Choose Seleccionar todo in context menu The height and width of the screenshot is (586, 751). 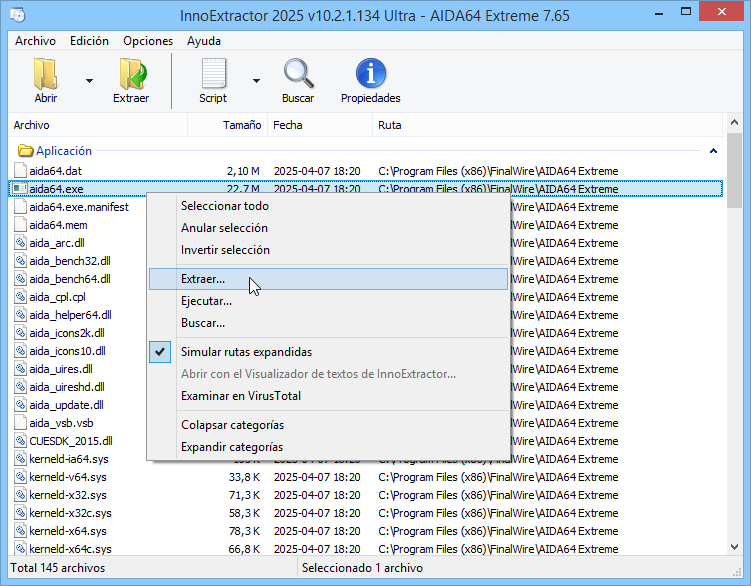(x=328, y=206)
